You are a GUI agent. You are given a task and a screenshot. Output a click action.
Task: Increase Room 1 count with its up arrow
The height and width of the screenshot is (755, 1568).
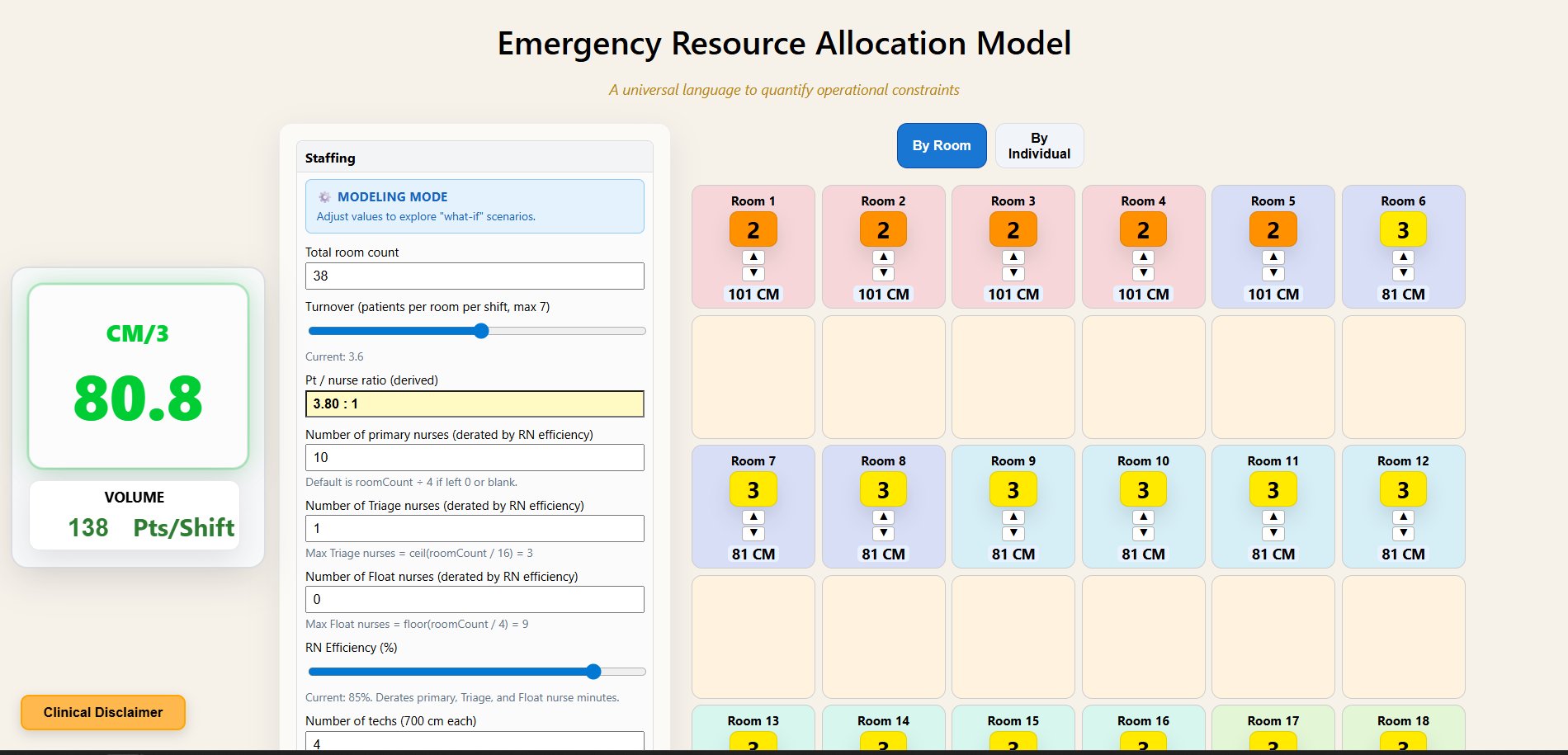(x=753, y=256)
